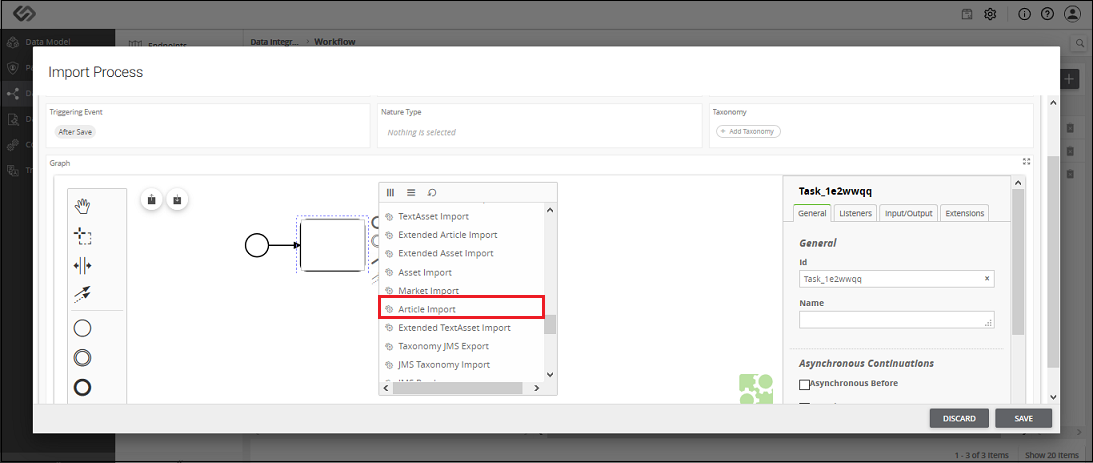Viewport: 1093px width, 463px height.
Task: Click the popup list vertical scrollbar thumb
Action: click(549, 325)
